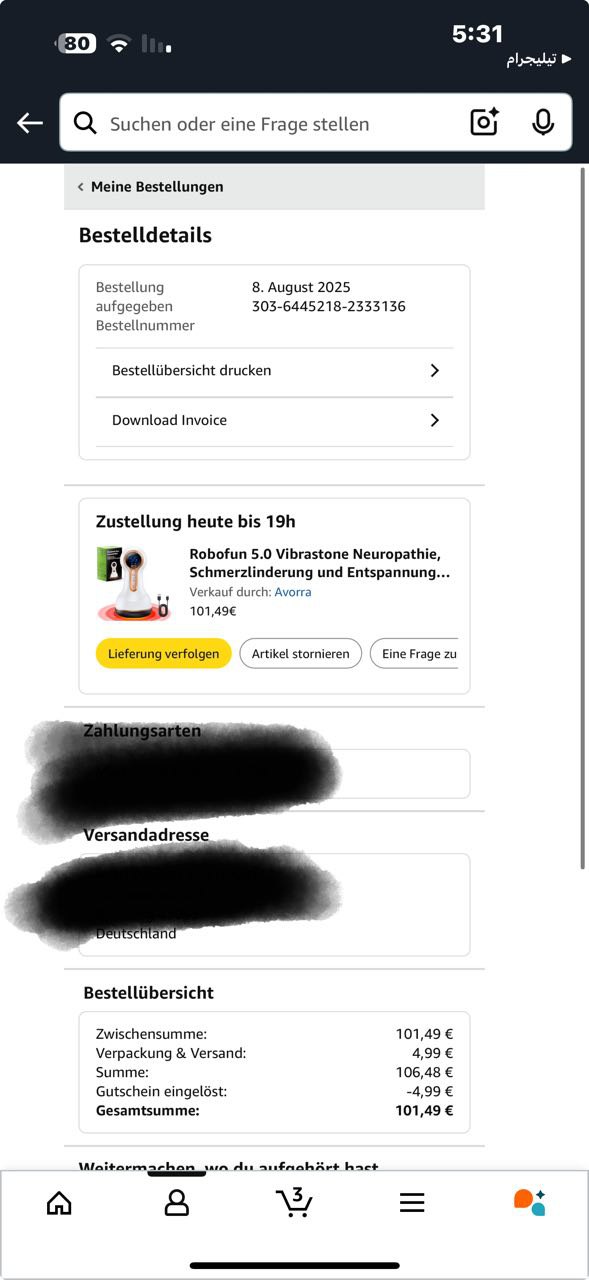The image size is (589, 1280).
Task: Open the Rufus AI assistant icon
Action: tap(530, 1202)
